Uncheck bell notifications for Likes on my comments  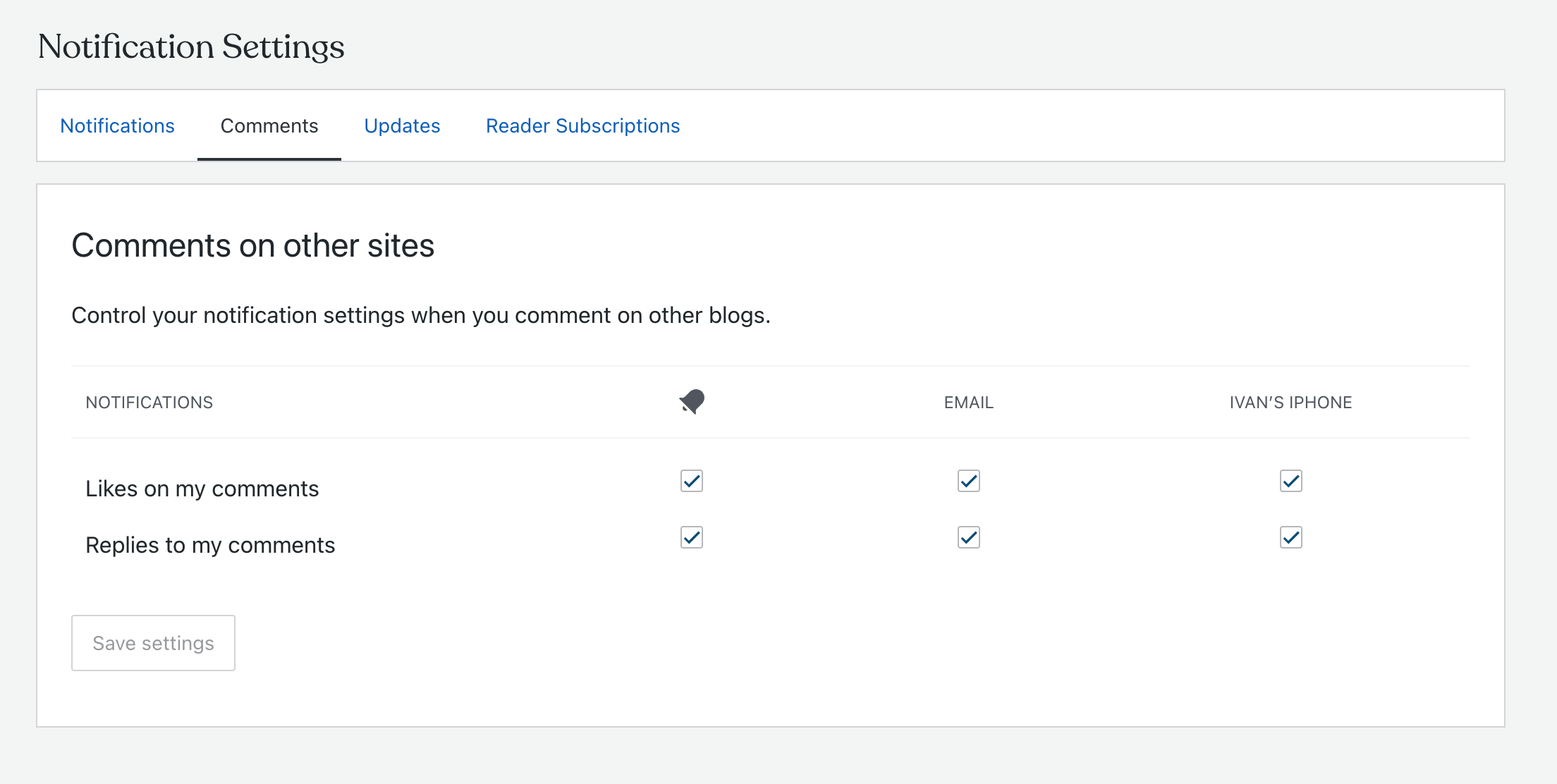692,481
